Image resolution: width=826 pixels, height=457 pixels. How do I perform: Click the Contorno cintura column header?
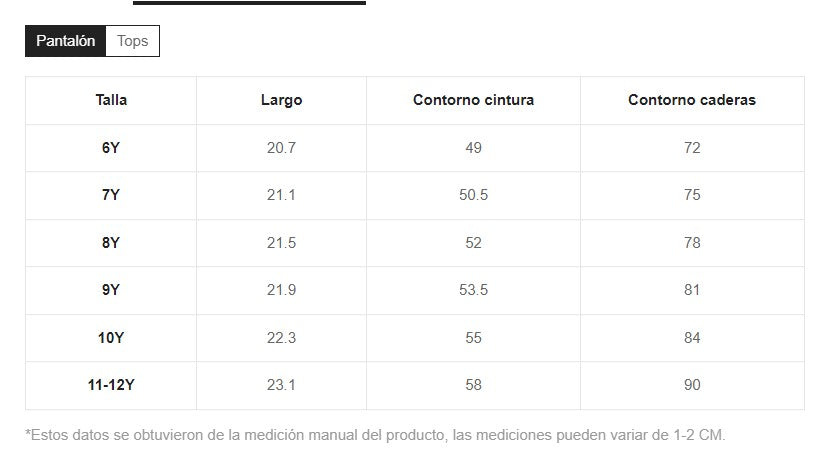pyautogui.click(x=473, y=100)
